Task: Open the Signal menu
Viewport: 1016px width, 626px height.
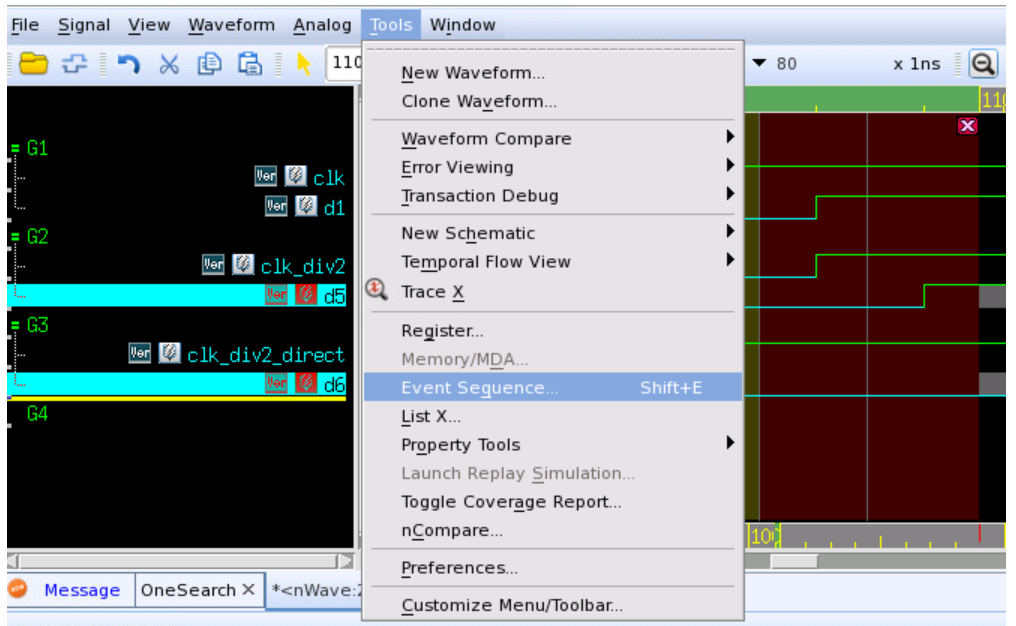Action: (84, 25)
